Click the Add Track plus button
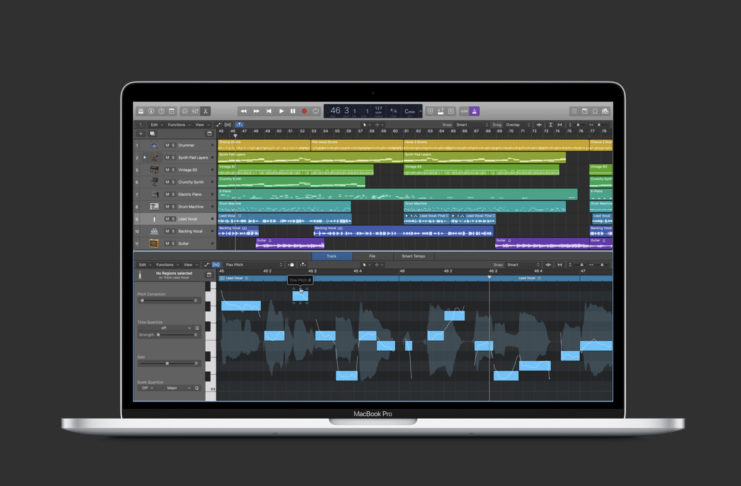The height and width of the screenshot is (486, 741). click(140, 134)
